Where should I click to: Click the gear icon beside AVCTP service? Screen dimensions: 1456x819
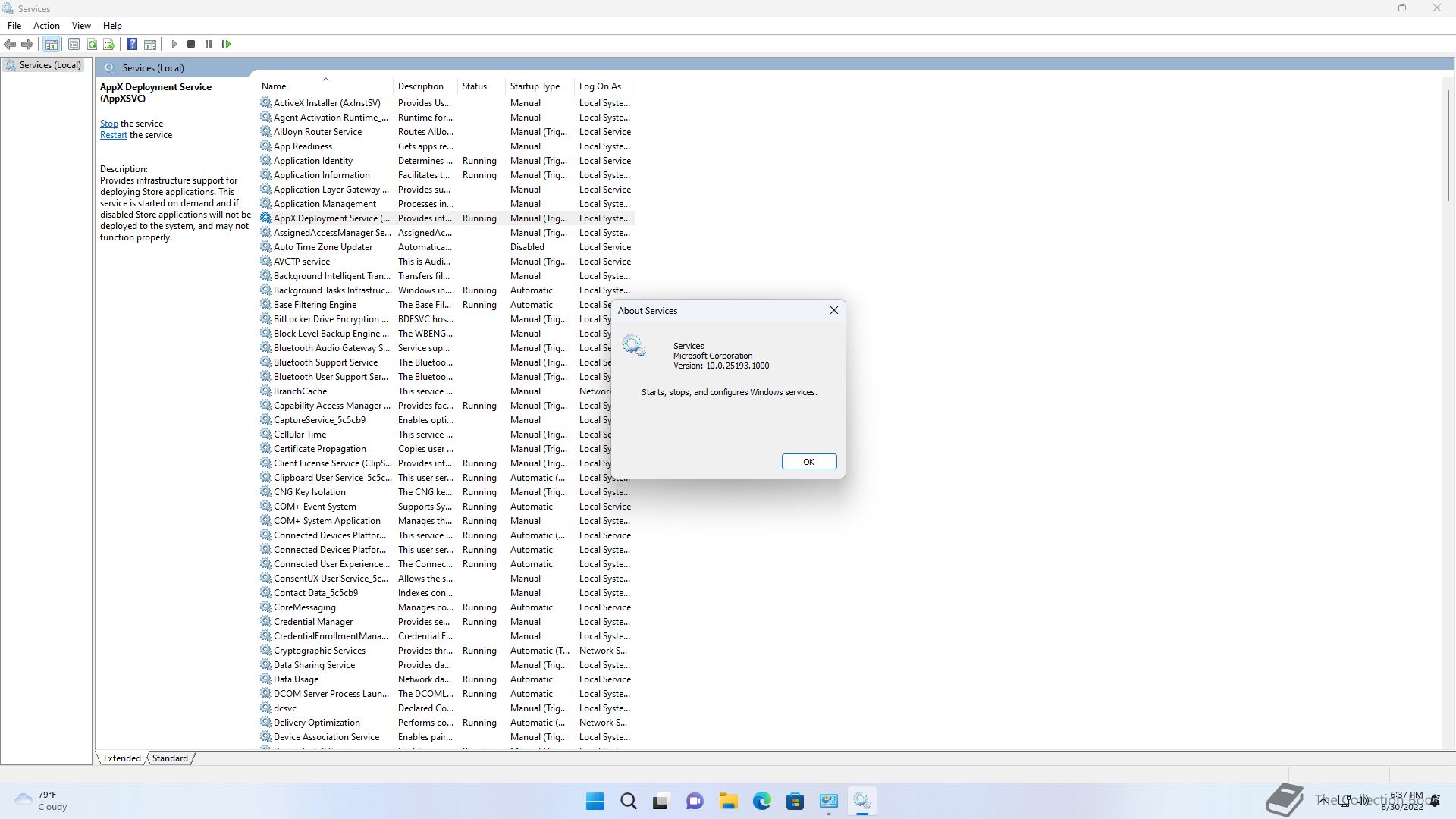pos(266,261)
